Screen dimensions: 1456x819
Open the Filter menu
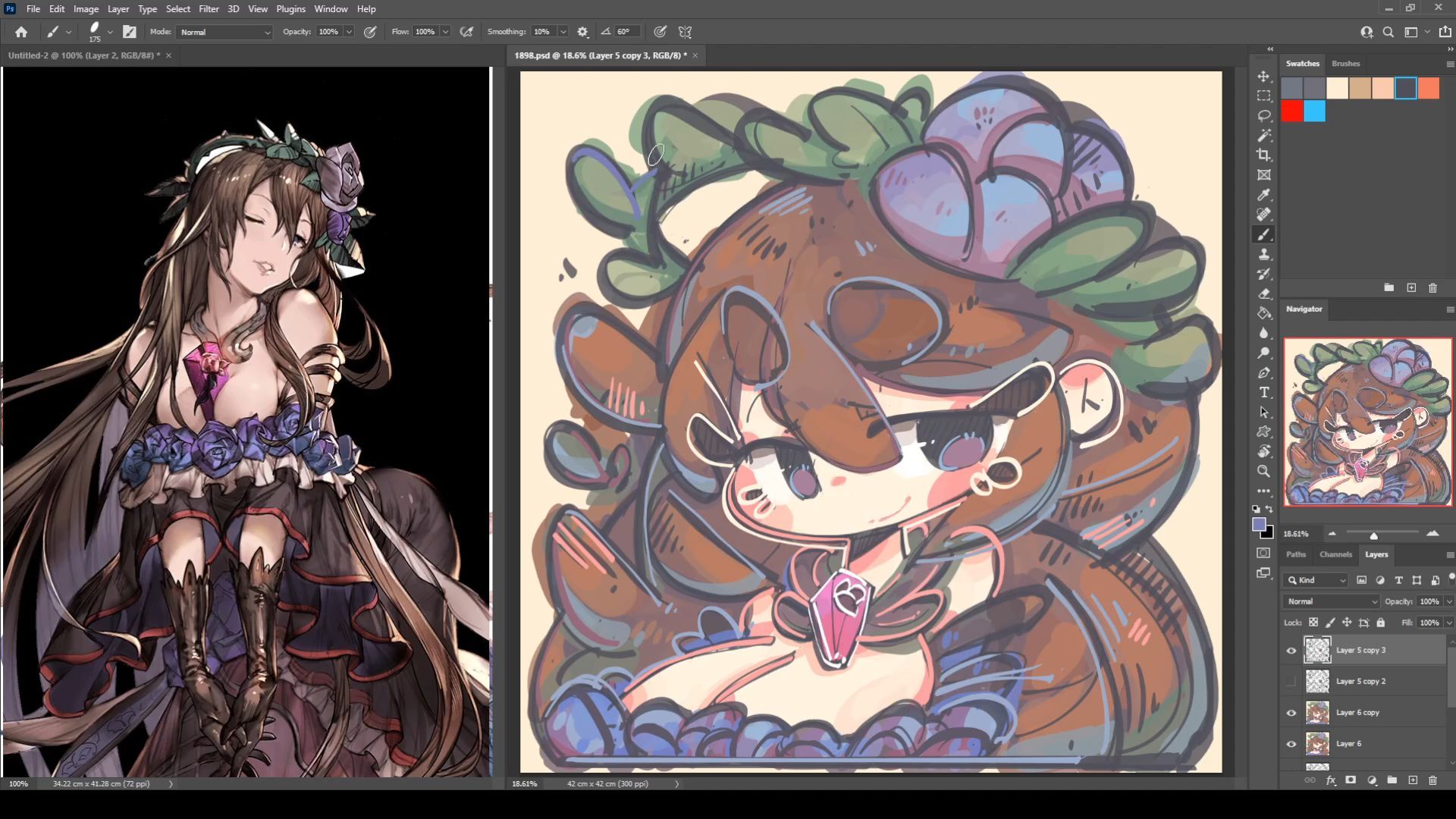tap(209, 9)
